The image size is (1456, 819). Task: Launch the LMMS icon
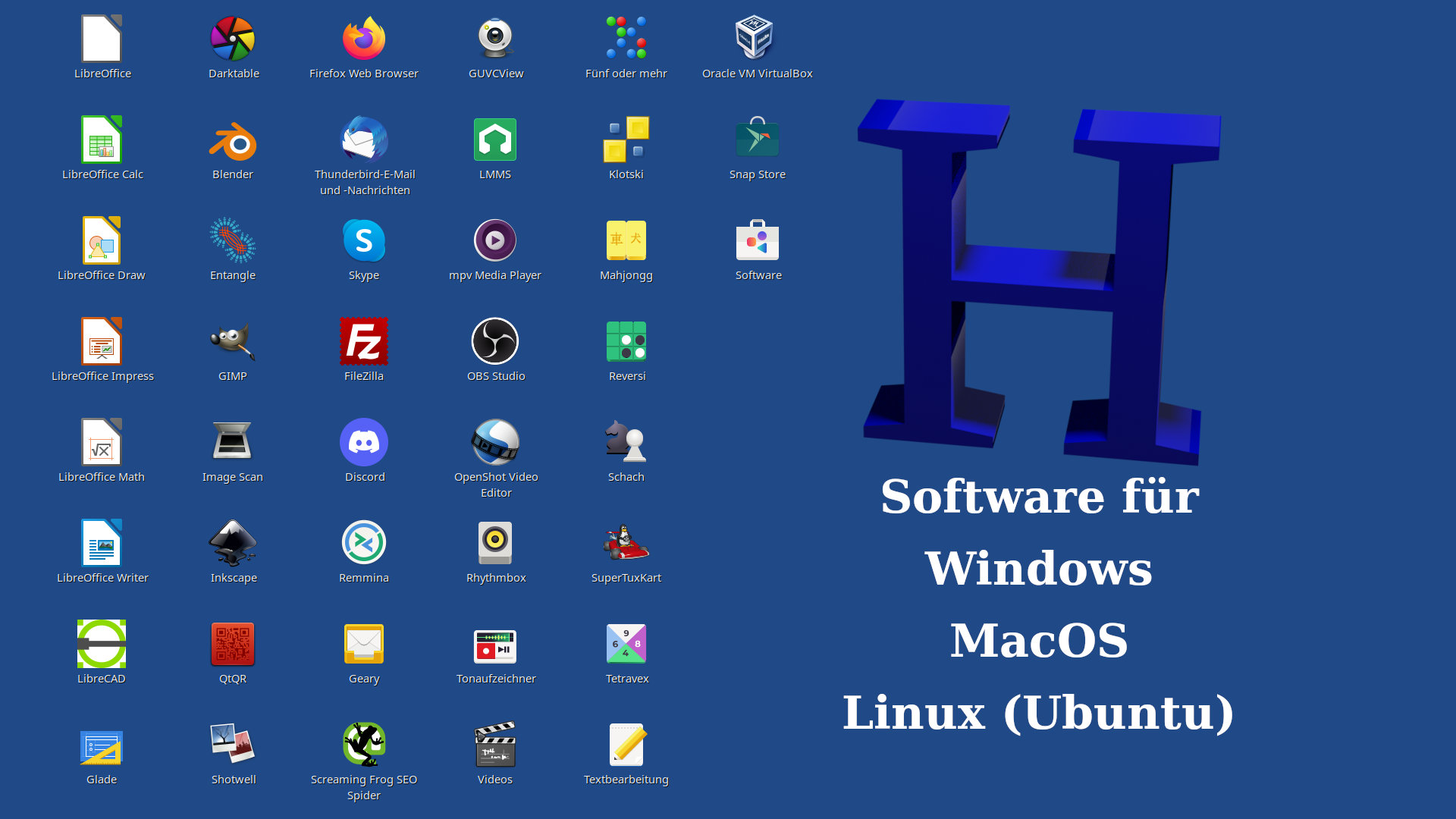tap(495, 140)
